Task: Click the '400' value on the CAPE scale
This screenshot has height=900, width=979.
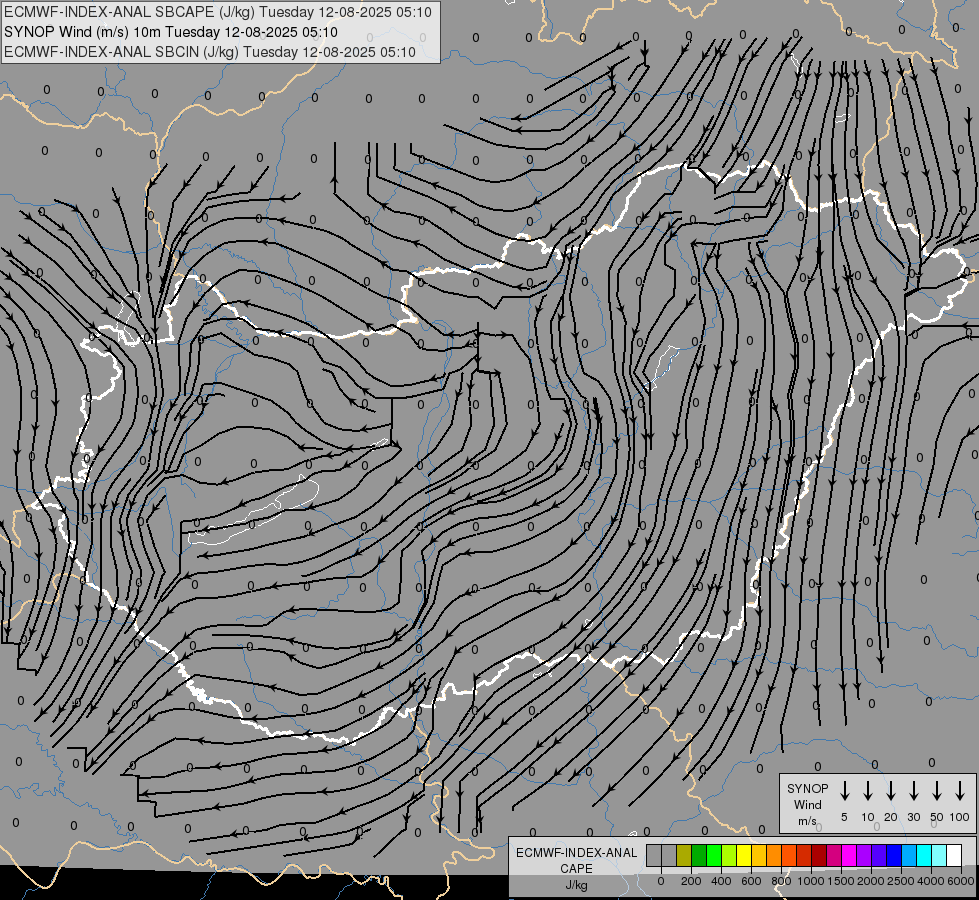Action: [x=721, y=881]
